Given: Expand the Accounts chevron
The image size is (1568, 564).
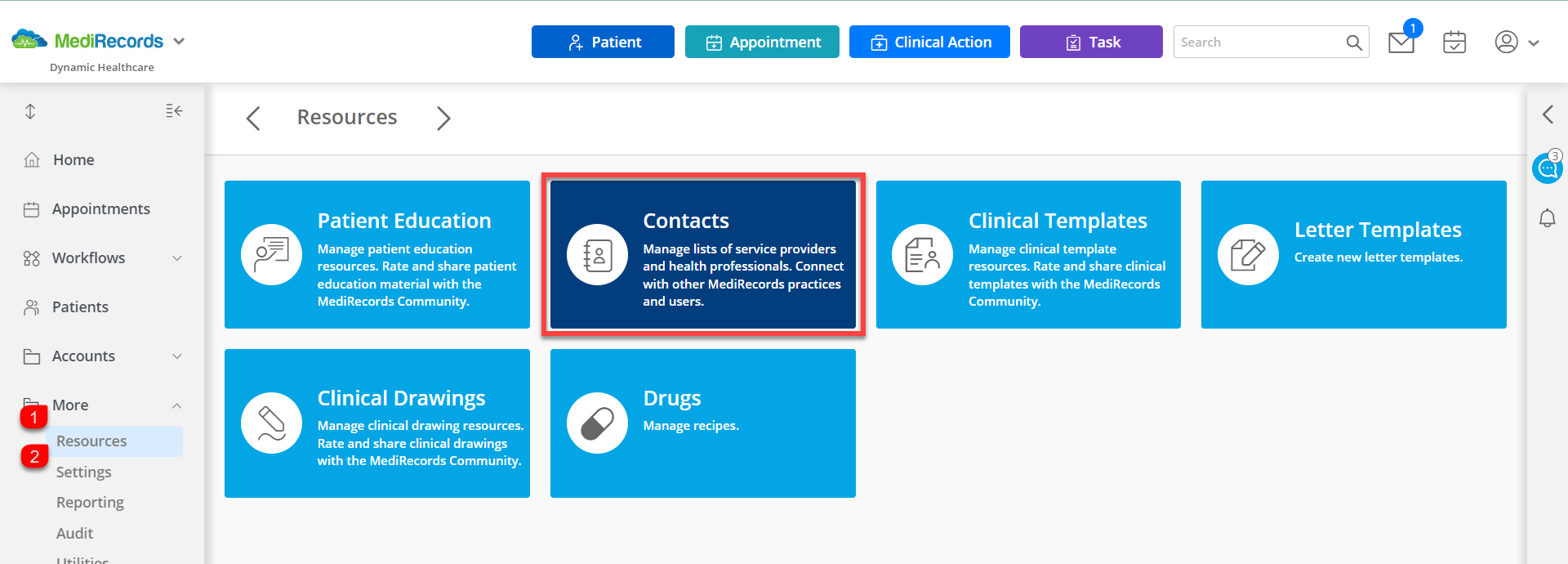Looking at the screenshot, I should click(x=177, y=356).
